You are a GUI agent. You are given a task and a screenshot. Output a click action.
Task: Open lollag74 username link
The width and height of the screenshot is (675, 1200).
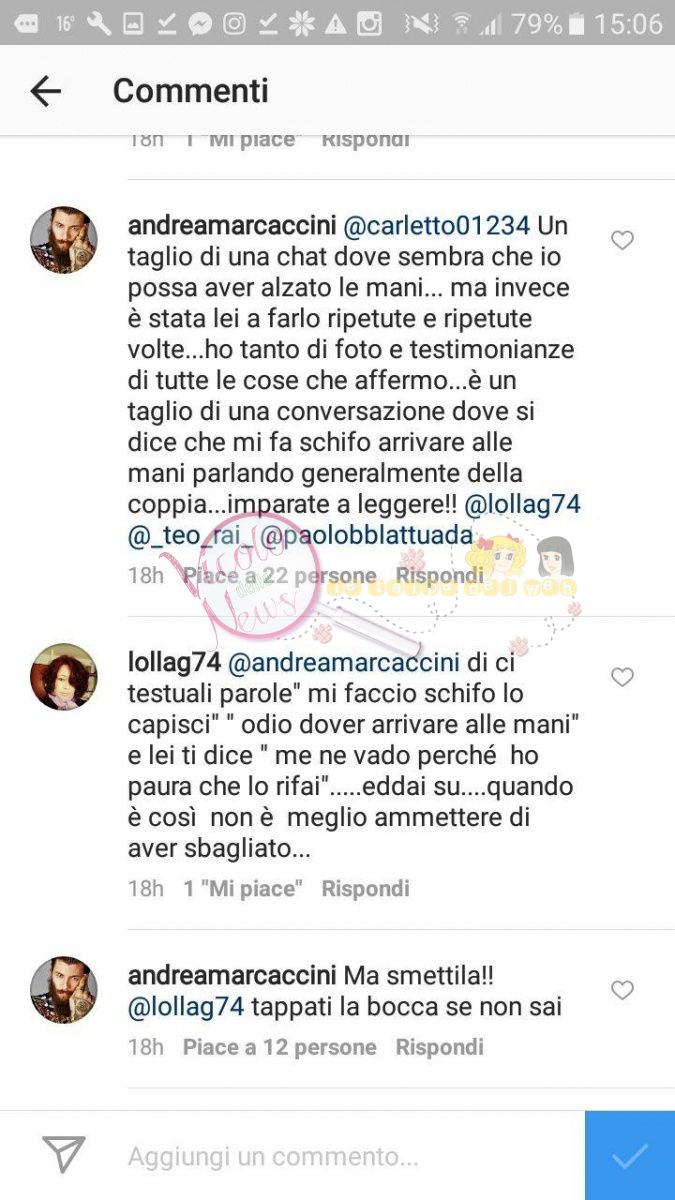(x=174, y=662)
